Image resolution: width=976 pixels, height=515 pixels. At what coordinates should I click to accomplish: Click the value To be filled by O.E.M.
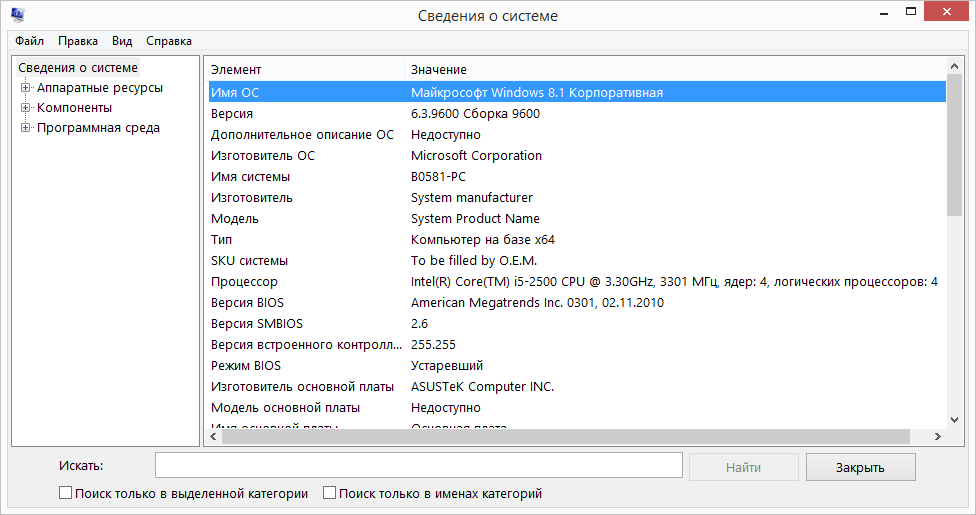pos(474,260)
